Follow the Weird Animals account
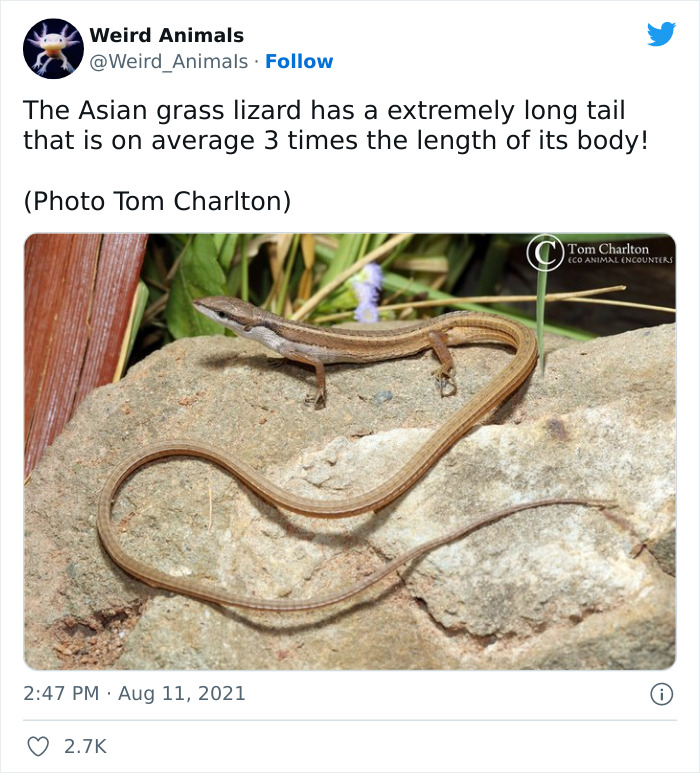Image resolution: width=700 pixels, height=773 pixels. (299, 62)
